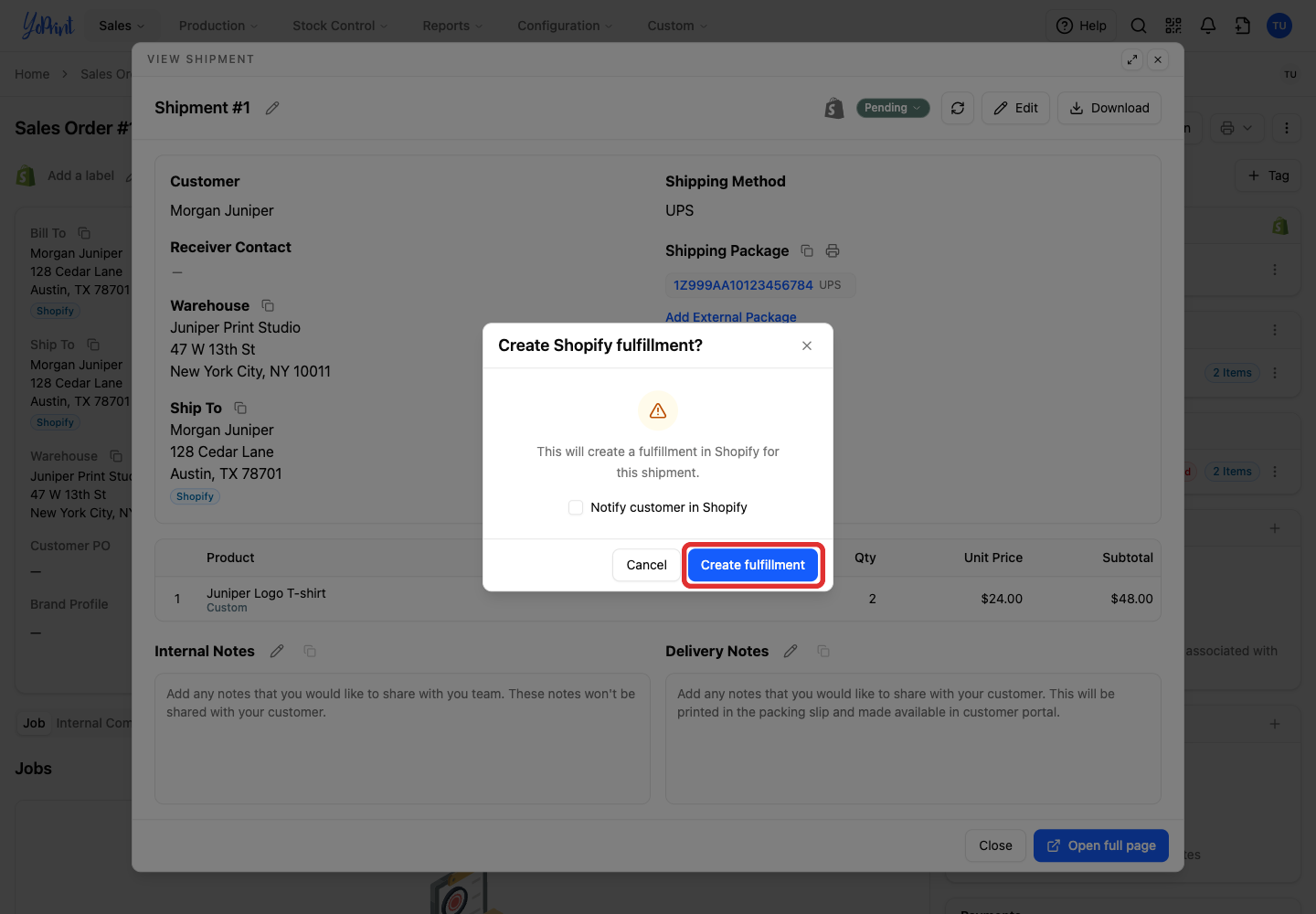This screenshot has width=1316, height=914.
Task: Edit Delivery Notes pencil icon
Action: click(x=791, y=651)
